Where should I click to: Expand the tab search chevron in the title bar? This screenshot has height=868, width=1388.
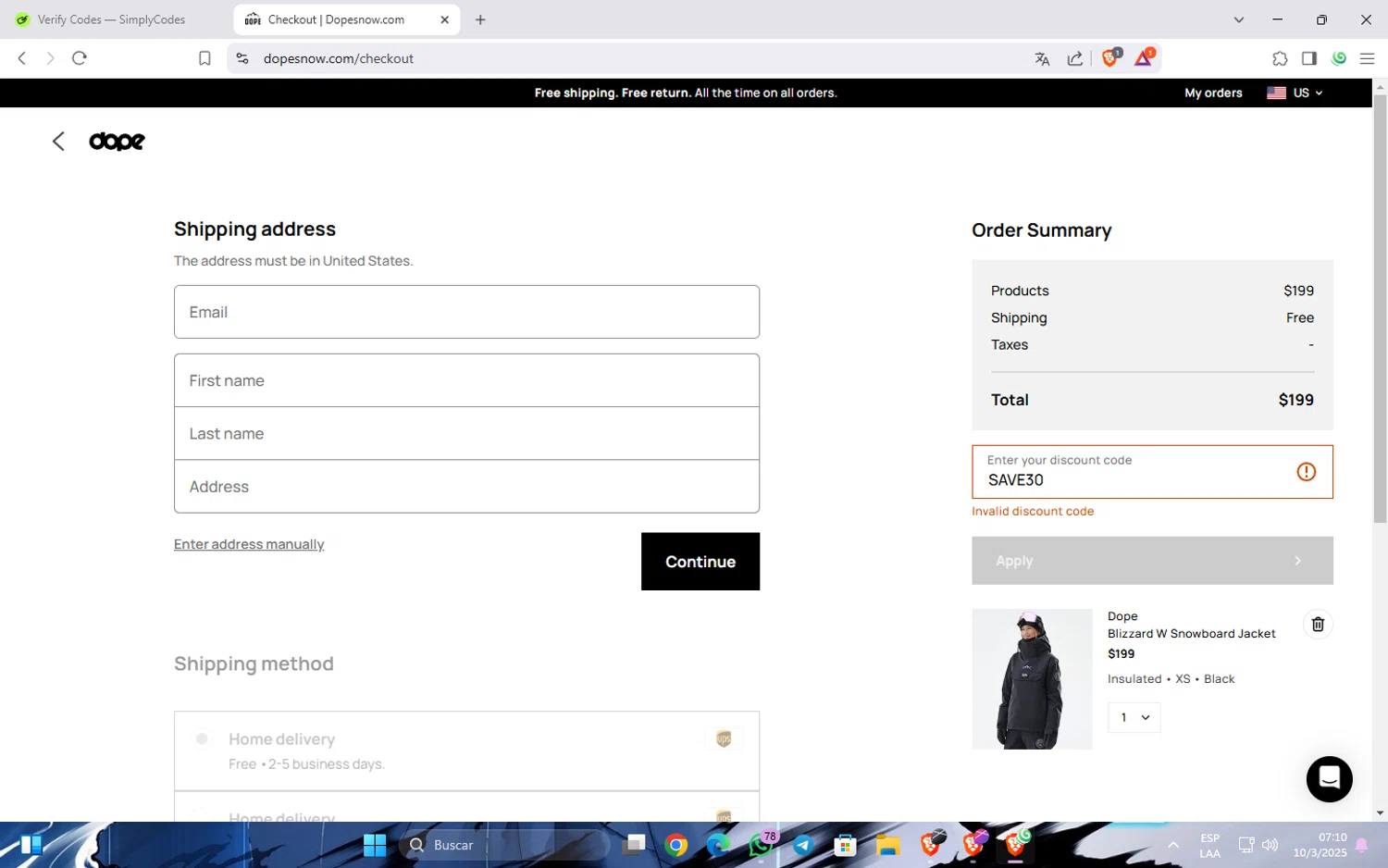point(1238,19)
